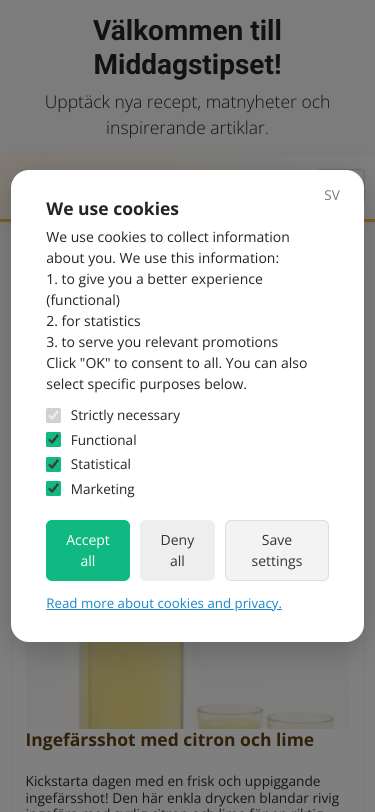Open "Read more about cookies and privacy" link

[164, 603]
